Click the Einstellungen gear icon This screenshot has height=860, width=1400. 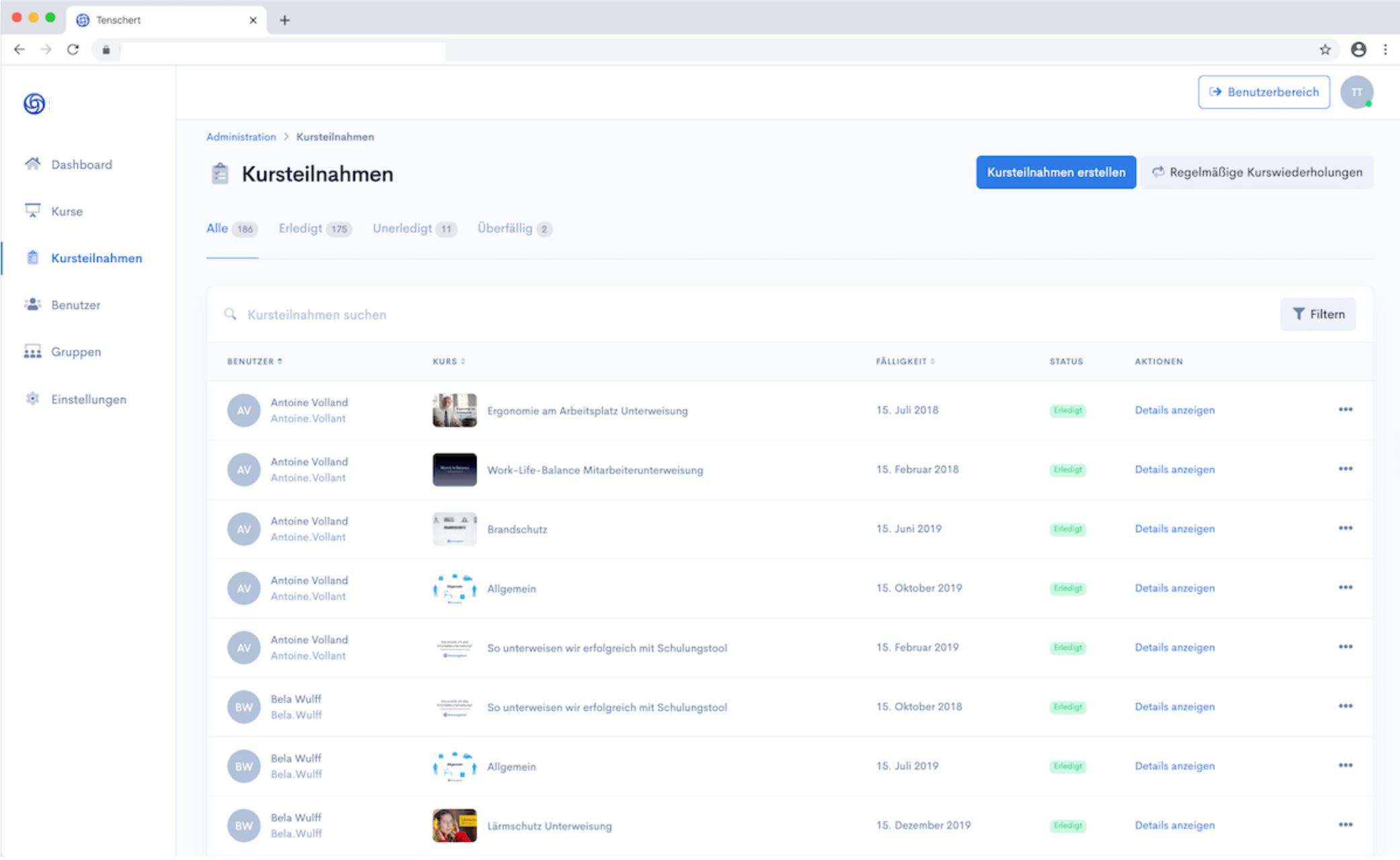coord(32,398)
